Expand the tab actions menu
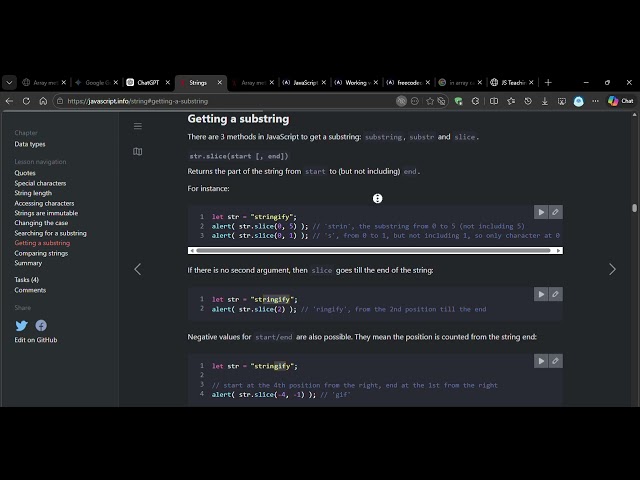 click(x=9, y=82)
